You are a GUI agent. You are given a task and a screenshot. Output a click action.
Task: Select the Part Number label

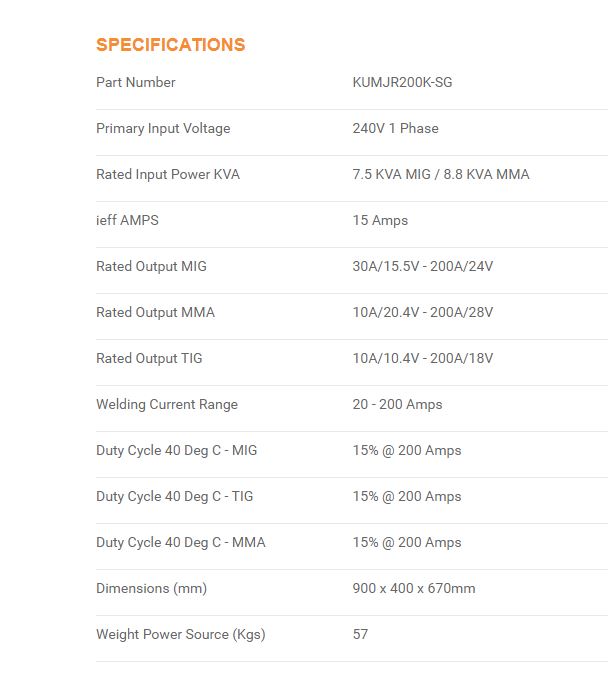tap(136, 82)
